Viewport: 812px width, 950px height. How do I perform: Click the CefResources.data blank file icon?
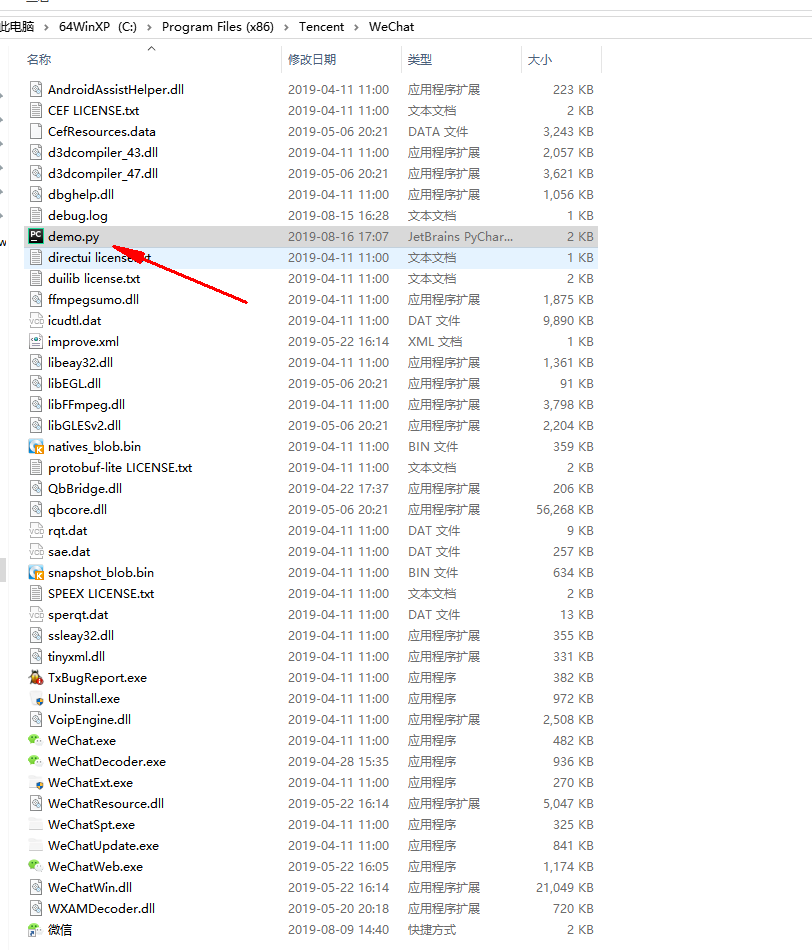[36, 131]
